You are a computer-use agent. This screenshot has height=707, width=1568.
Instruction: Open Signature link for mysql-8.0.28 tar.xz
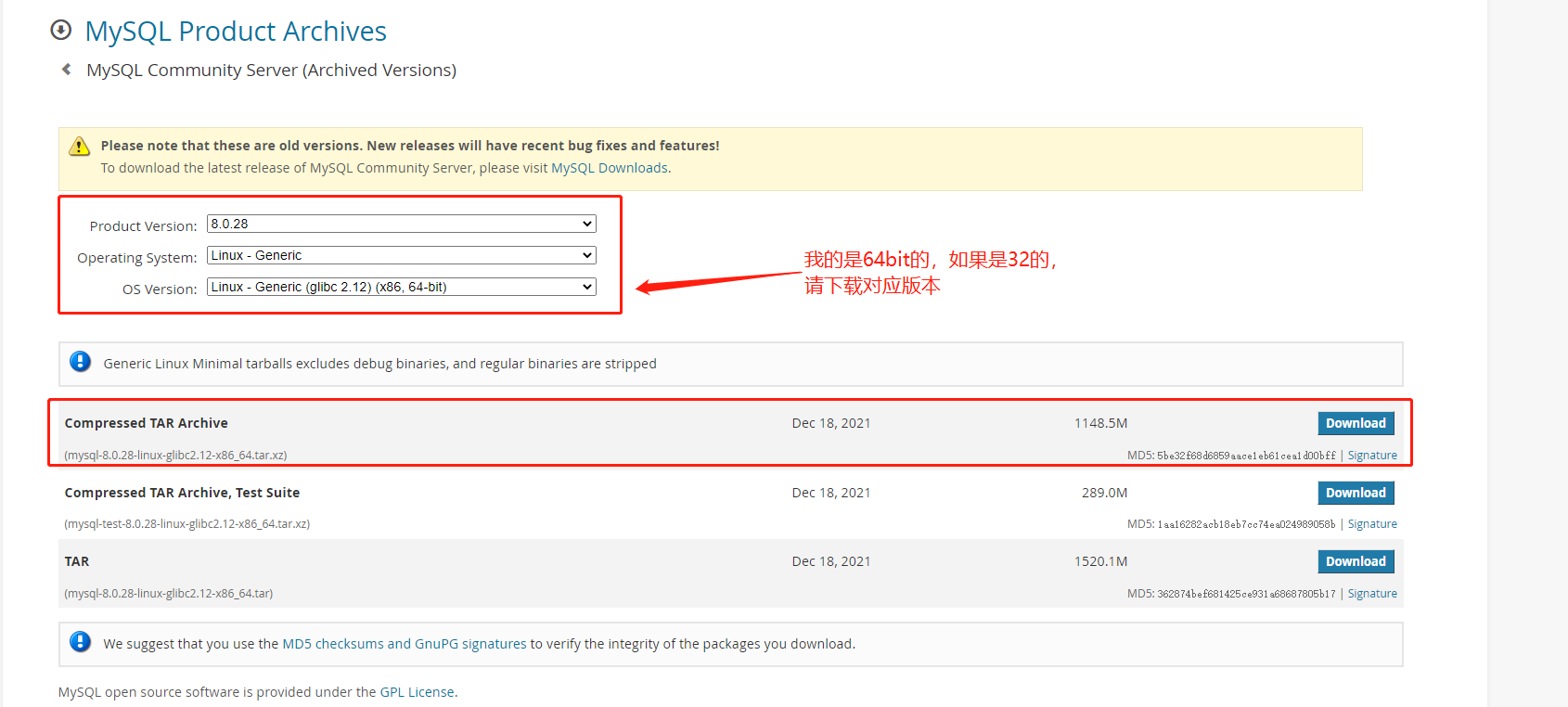1372,456
